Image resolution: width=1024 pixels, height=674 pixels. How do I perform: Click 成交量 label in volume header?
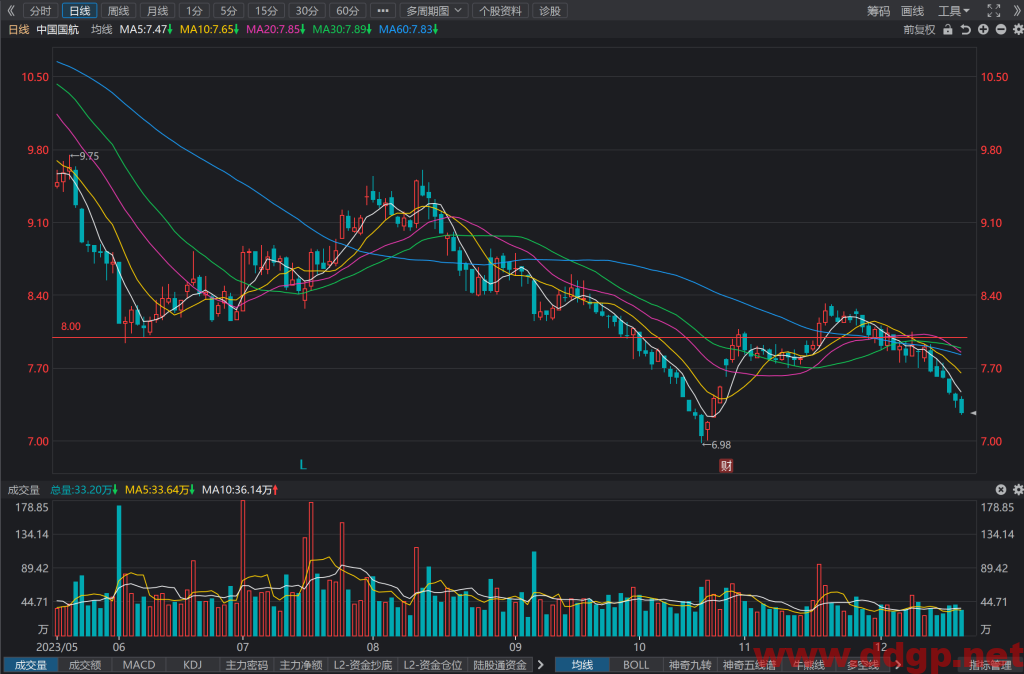coord(24,489)
